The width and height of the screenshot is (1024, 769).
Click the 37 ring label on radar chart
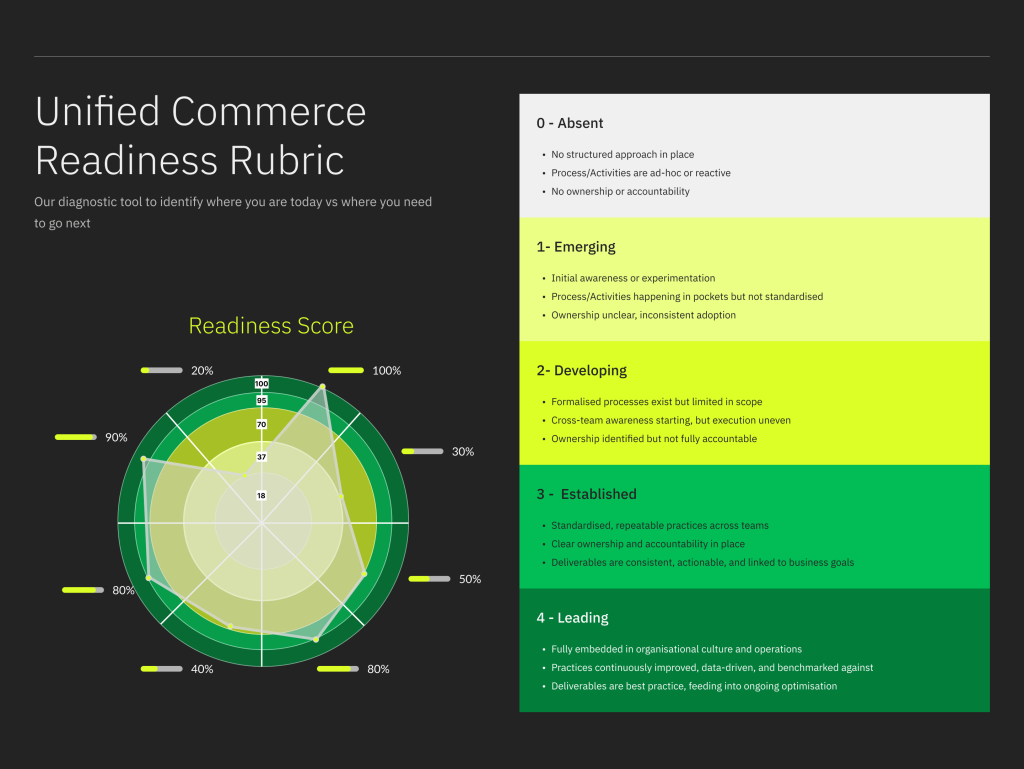coord(262,457)
